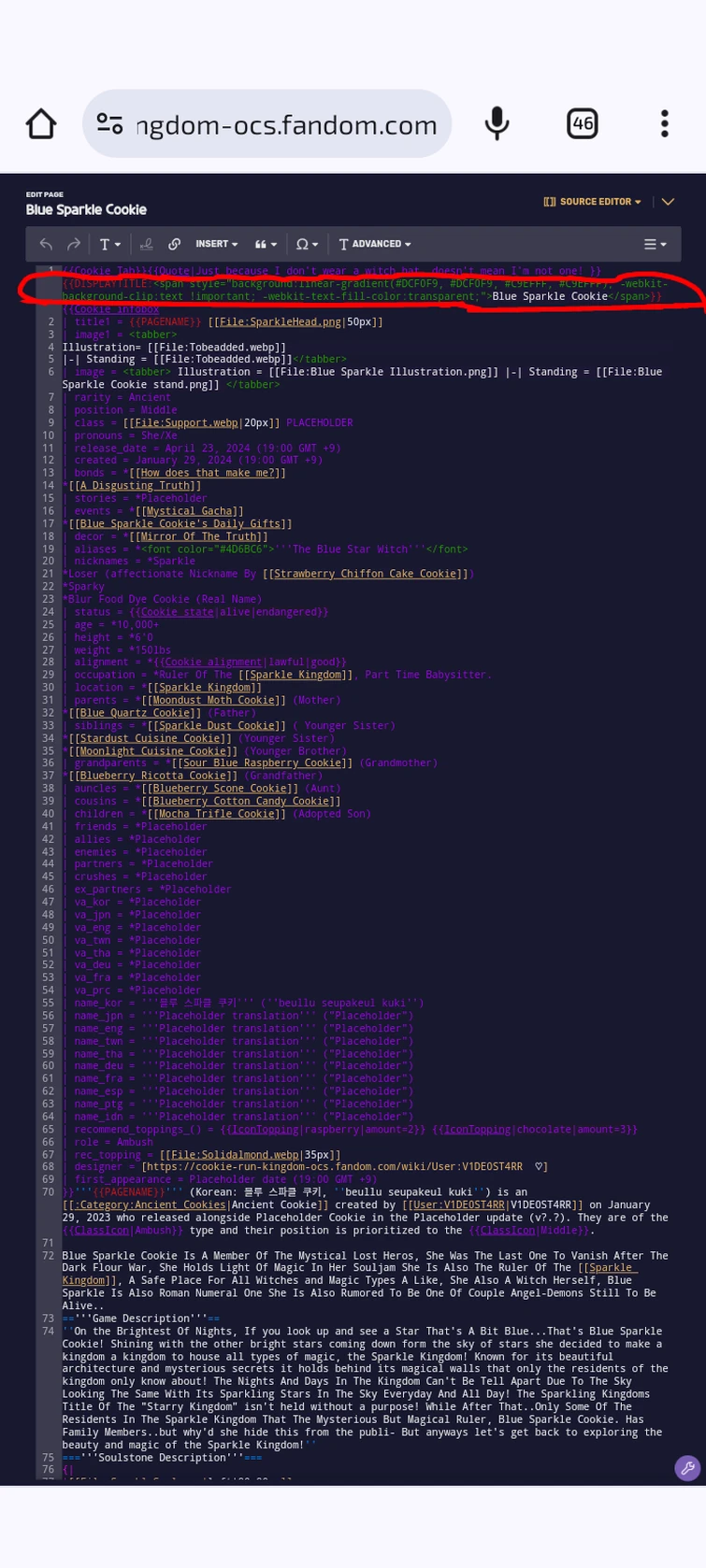Expand the chevron beside Source Editor
706x1568 pixels.
(668, 202)
